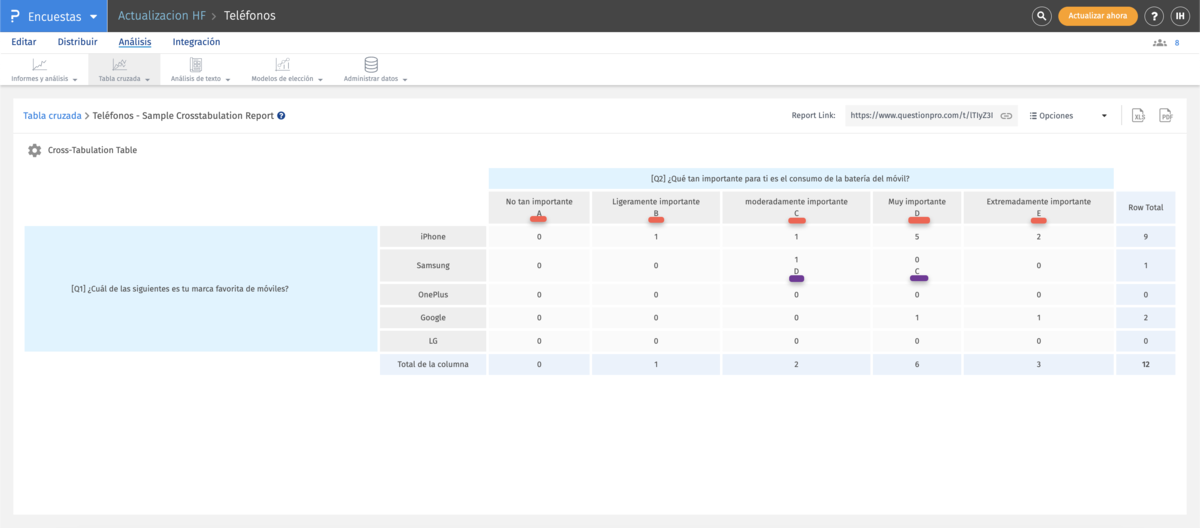
Task: Open the Actualizacion HF breadcrumb
Action: tap(161, 16)
